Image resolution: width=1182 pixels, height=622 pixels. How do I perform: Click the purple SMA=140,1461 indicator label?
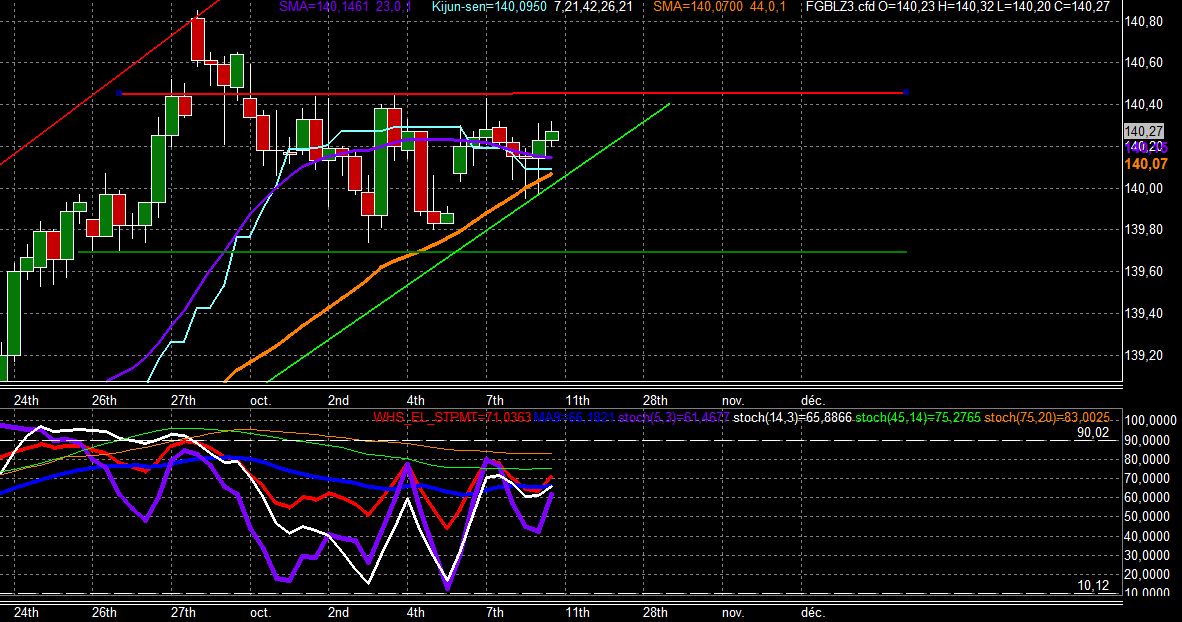[345, 7]
